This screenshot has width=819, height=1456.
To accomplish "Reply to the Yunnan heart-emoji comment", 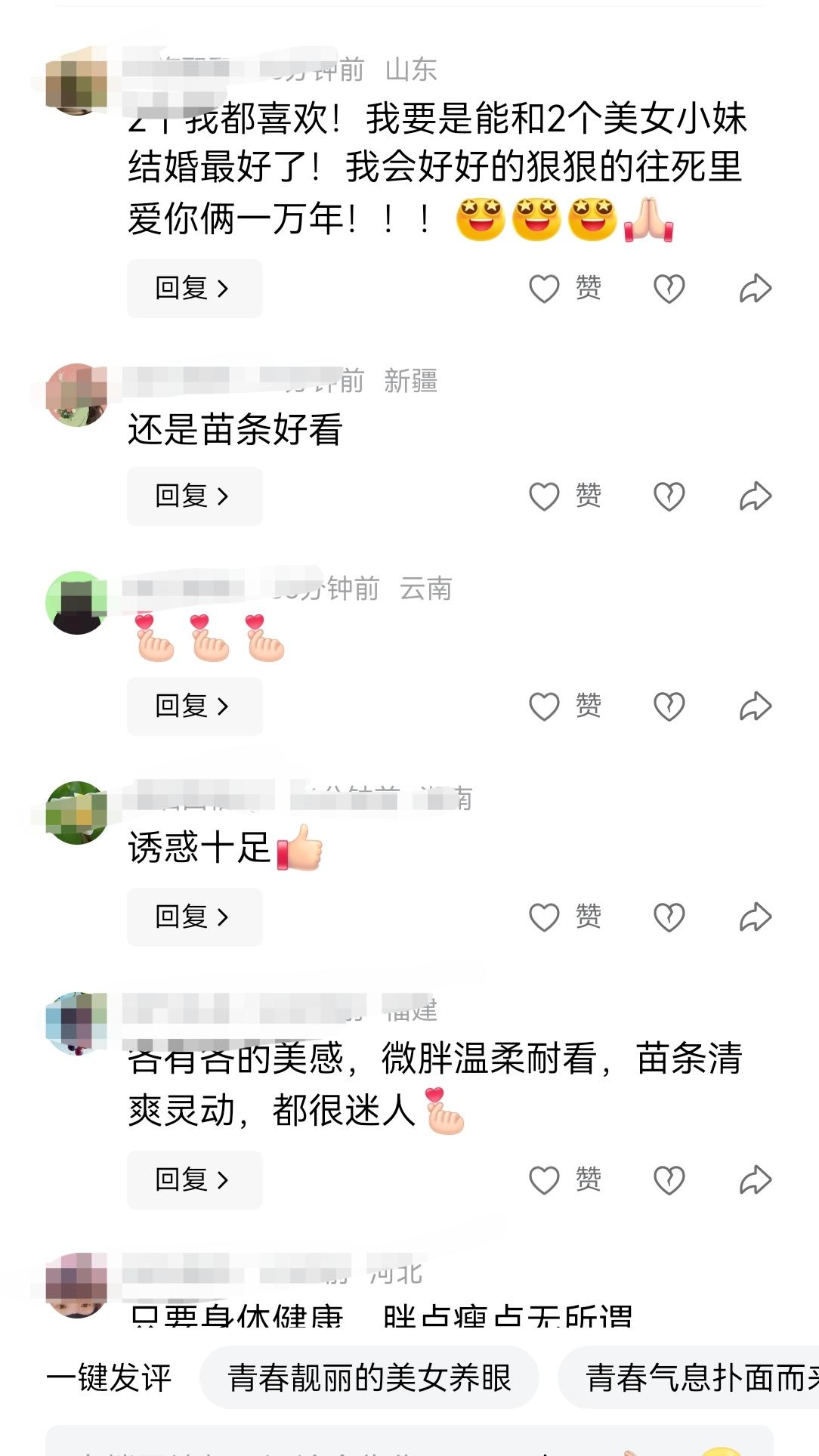I will coord(194,706).
